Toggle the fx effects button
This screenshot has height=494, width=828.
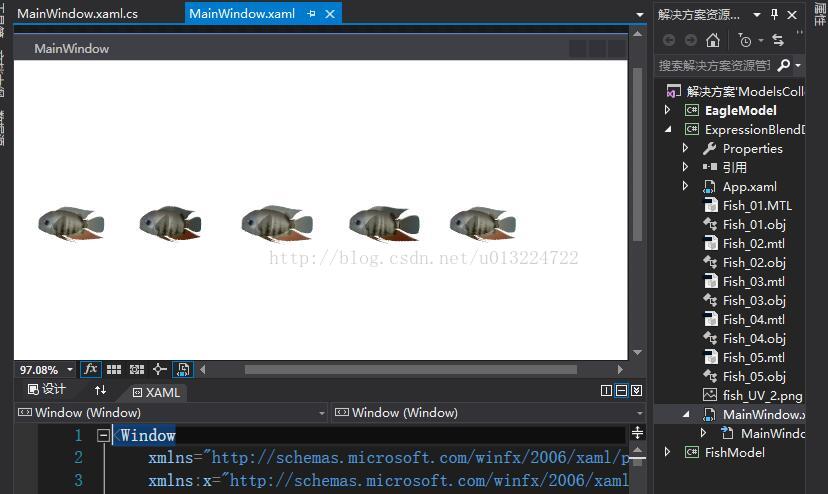pyautogui.click(x=91, y=369)
